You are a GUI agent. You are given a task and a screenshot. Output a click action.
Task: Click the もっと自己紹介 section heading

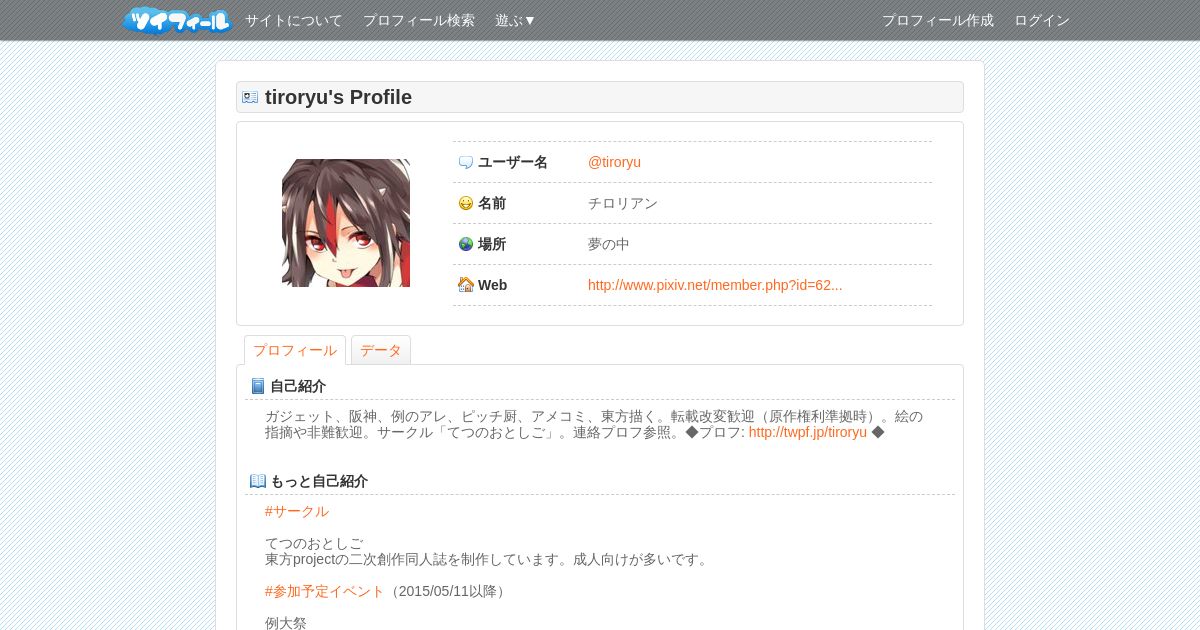319,481
